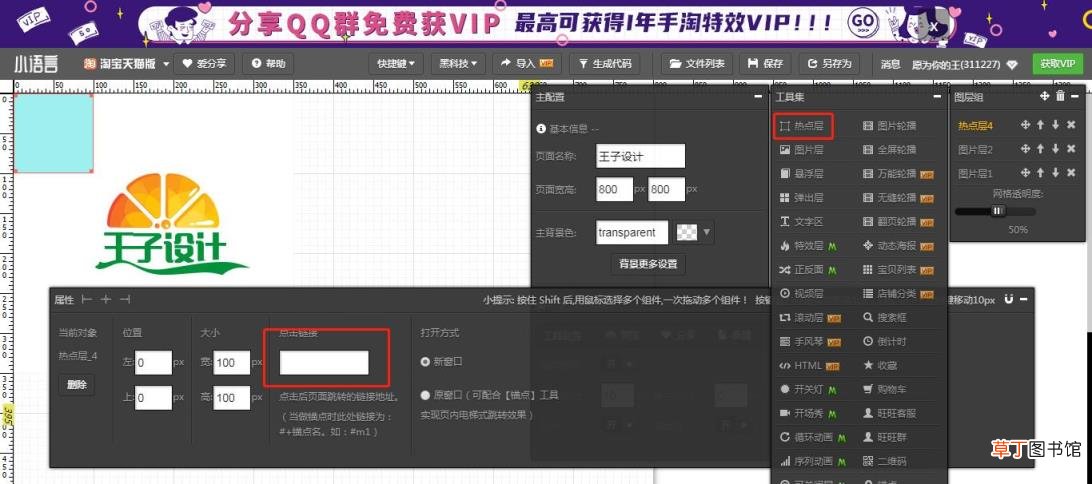The height and width of the screenshot is (484, 1092).
Task: Click 生成代码 generate code button
Action: click(x=604, y=63)
